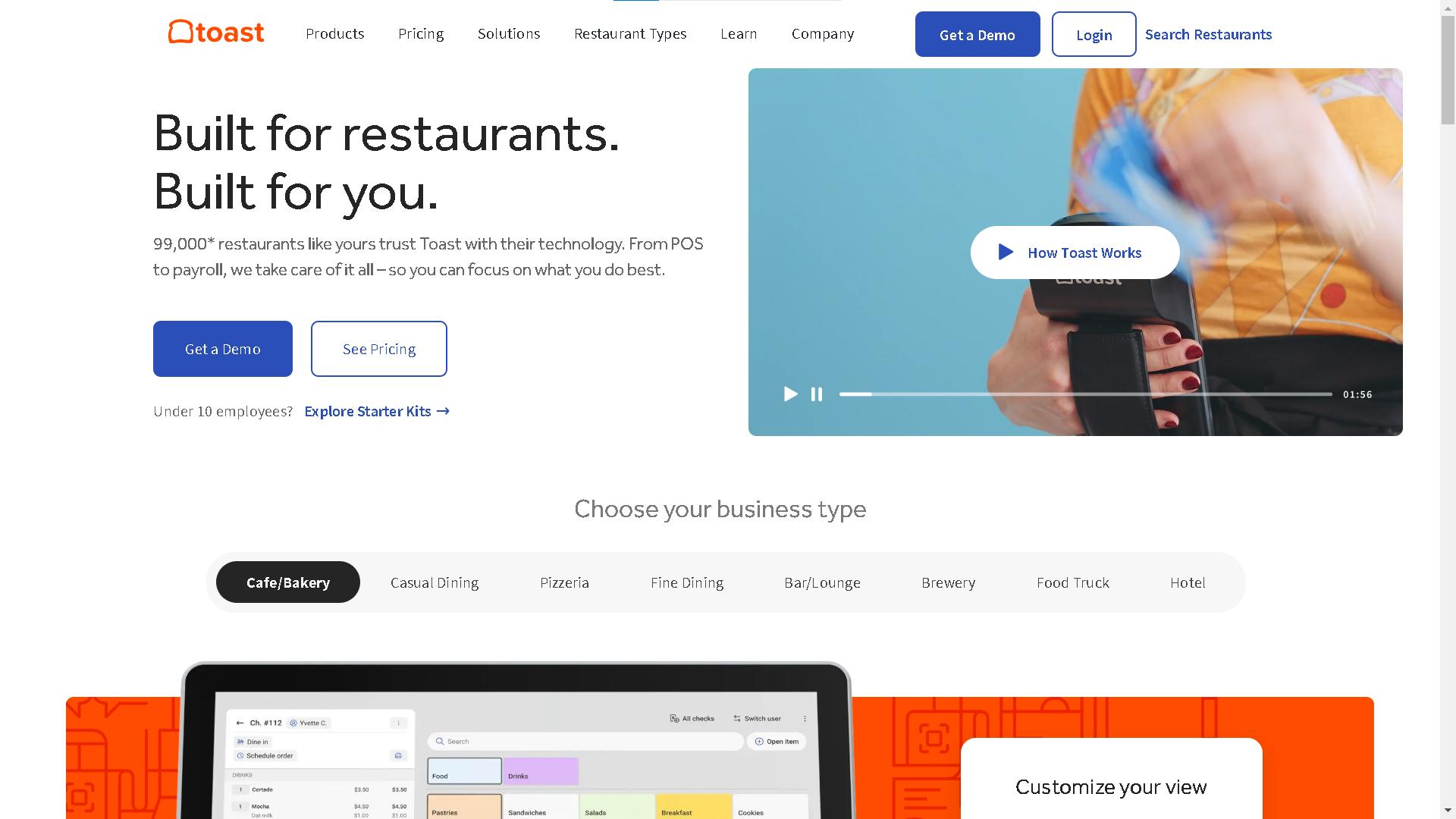Open the Restaurant Types dropdown
The width and height of the screenshot is (1456, 819).
(630, 33)
